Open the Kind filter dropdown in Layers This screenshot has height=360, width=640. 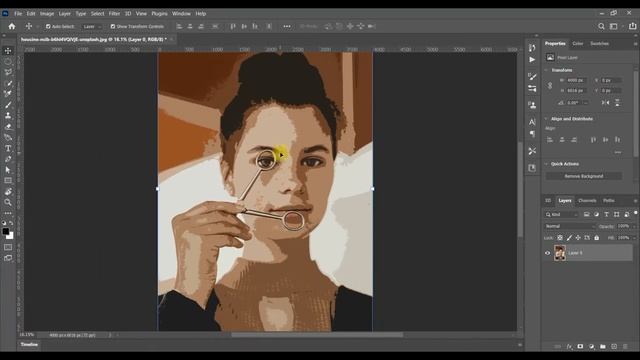click(562, 214)
